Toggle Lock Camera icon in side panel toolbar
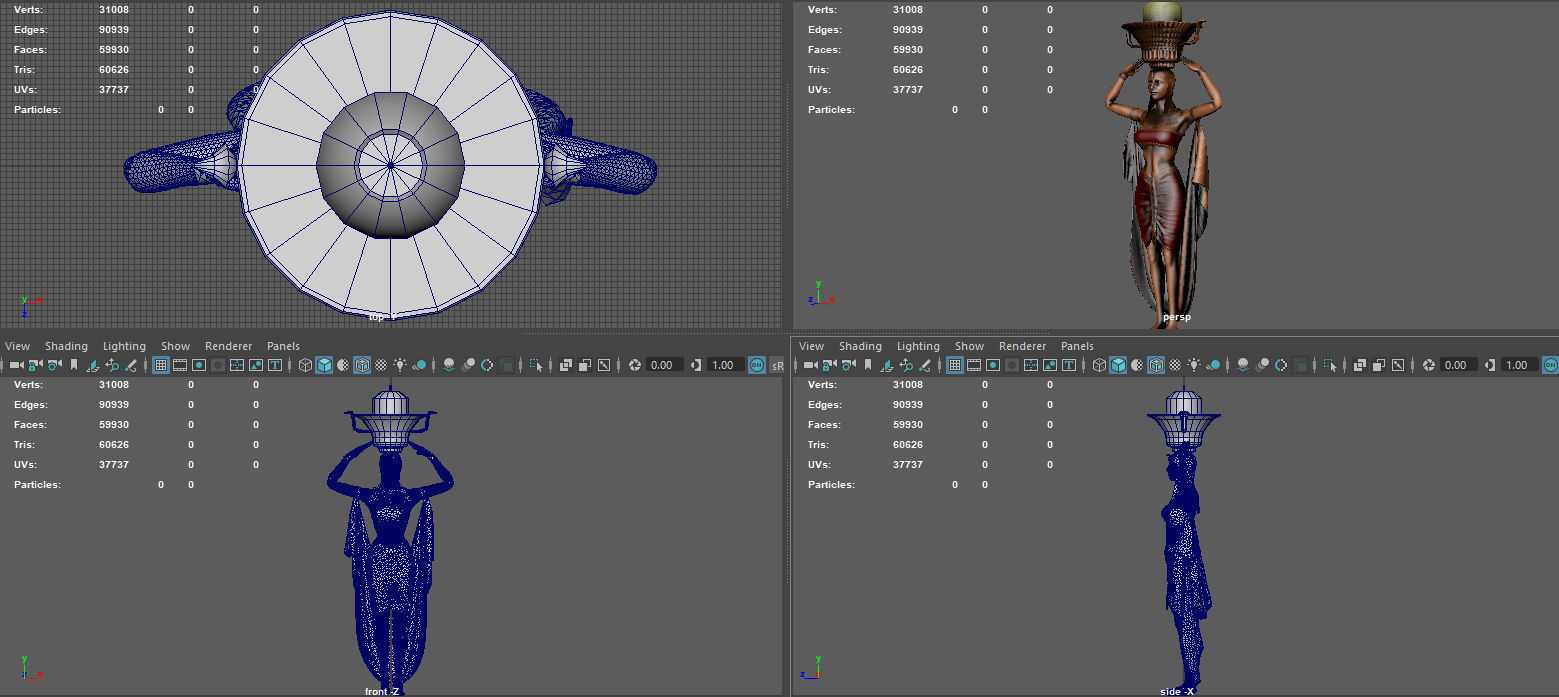The width and height of the screenshot is (1559, 697). coord(829,365)
